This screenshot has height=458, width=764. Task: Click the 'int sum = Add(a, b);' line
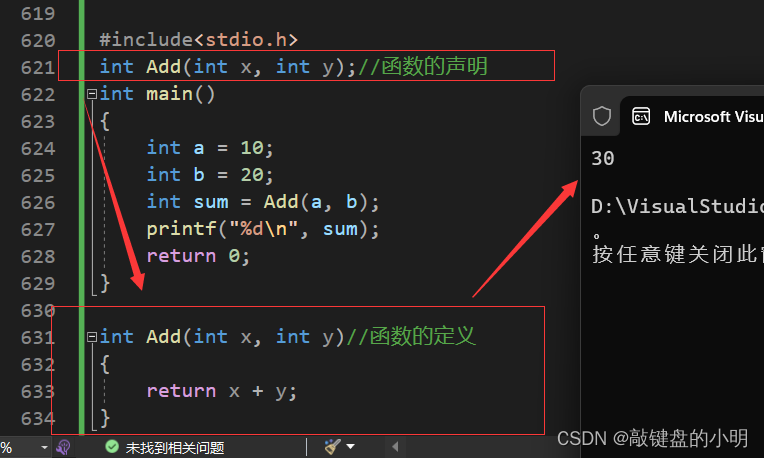(x=263, y=202)
